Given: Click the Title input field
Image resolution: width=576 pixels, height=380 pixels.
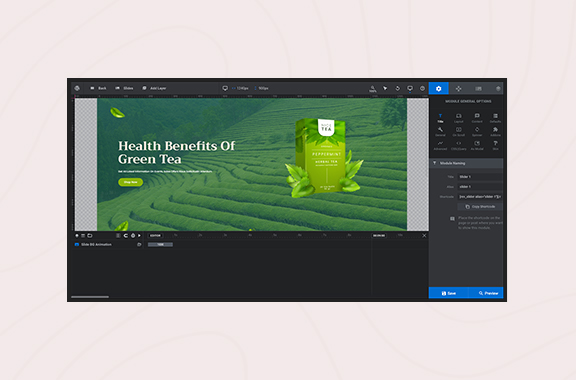Looking at the screenshot, I should (x=480, y=177).
